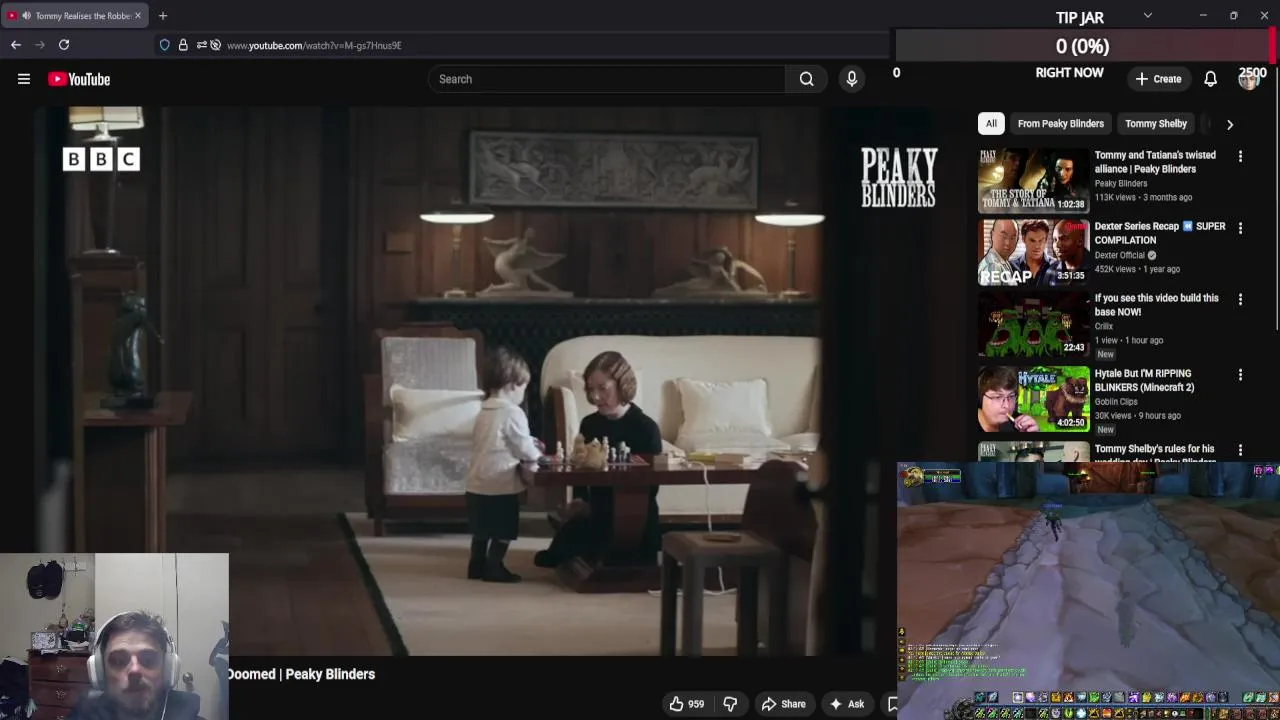Open the site permissions icon in address bar

(201, 45)
